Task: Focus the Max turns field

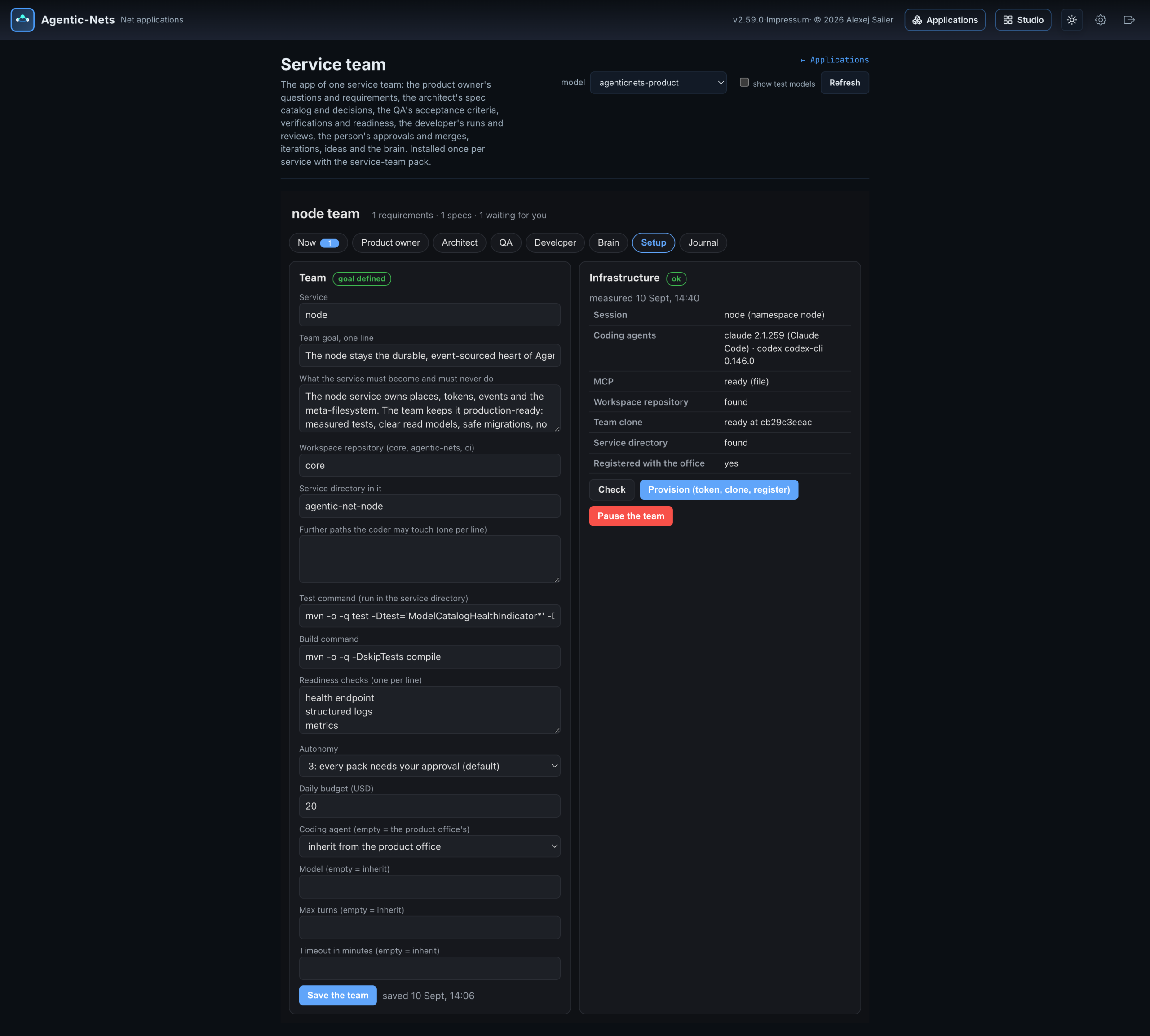Action: pos(430,927)
